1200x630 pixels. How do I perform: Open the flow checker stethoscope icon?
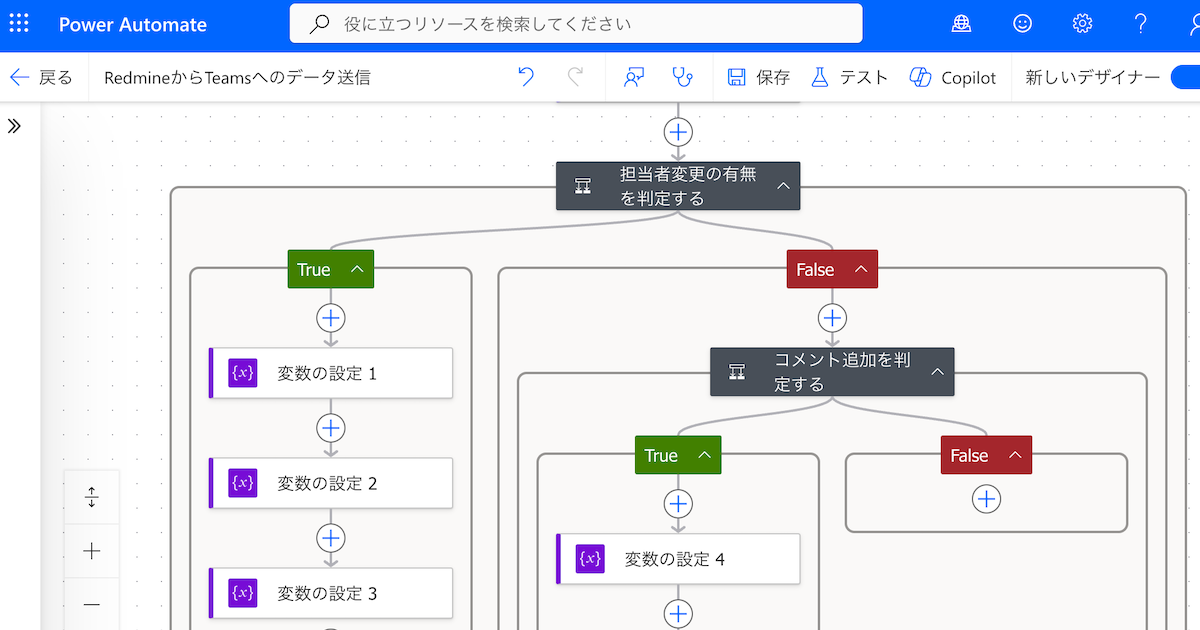point(682,77)
